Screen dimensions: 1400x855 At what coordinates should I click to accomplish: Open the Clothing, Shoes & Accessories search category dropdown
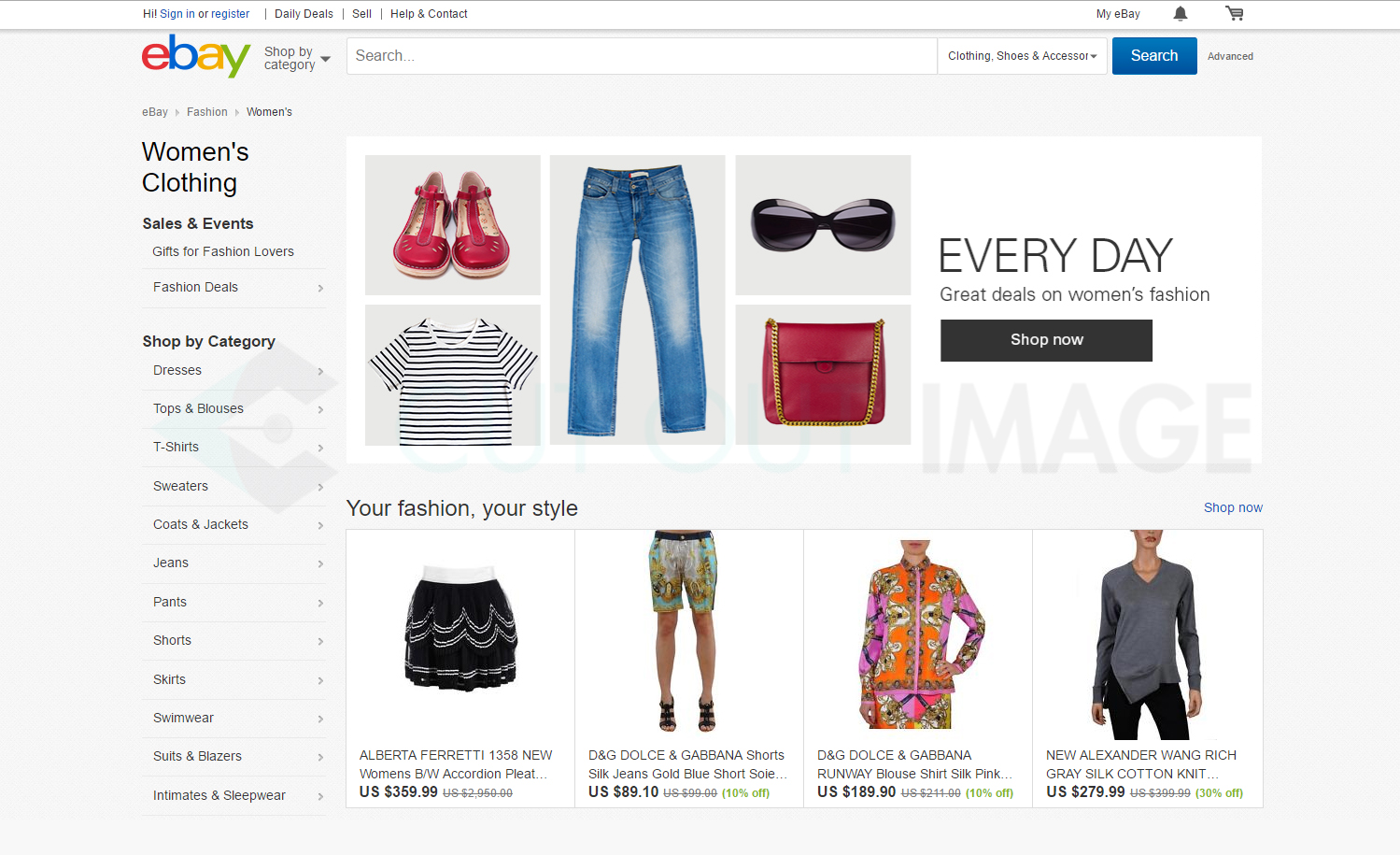coord(1023,56)
